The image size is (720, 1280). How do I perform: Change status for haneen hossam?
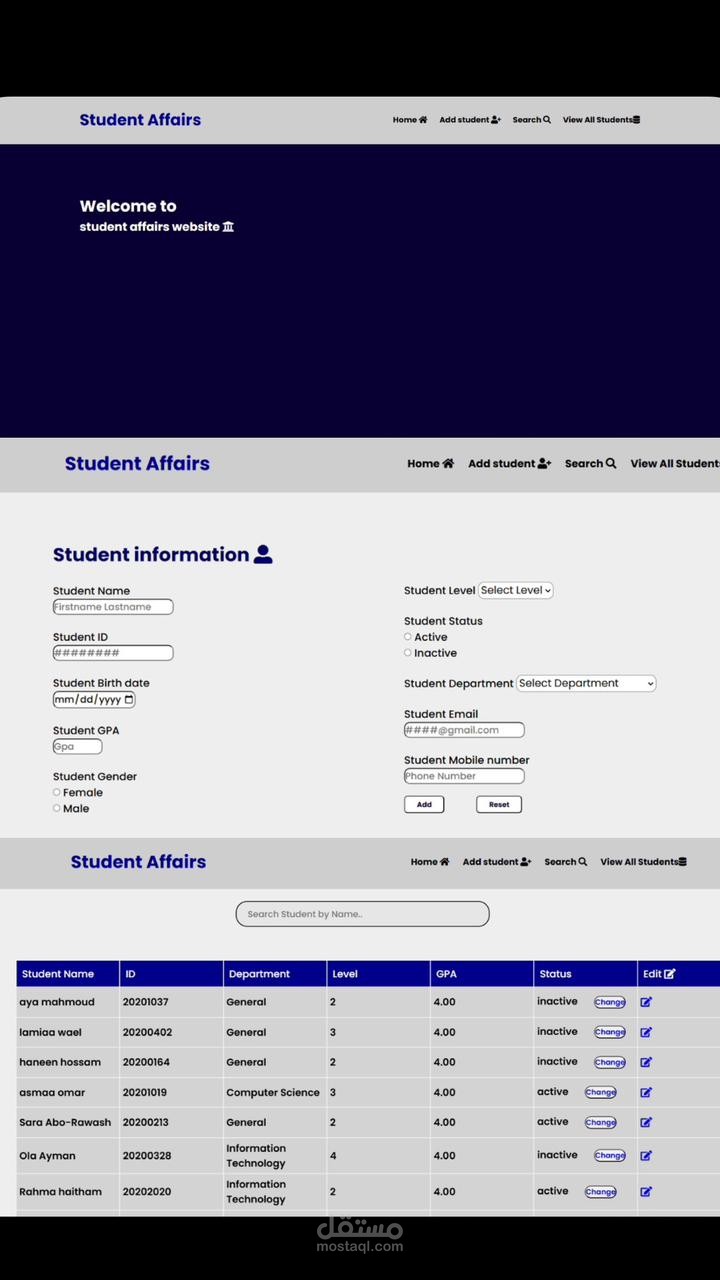pyautogui.click(x=610, y=1062)
